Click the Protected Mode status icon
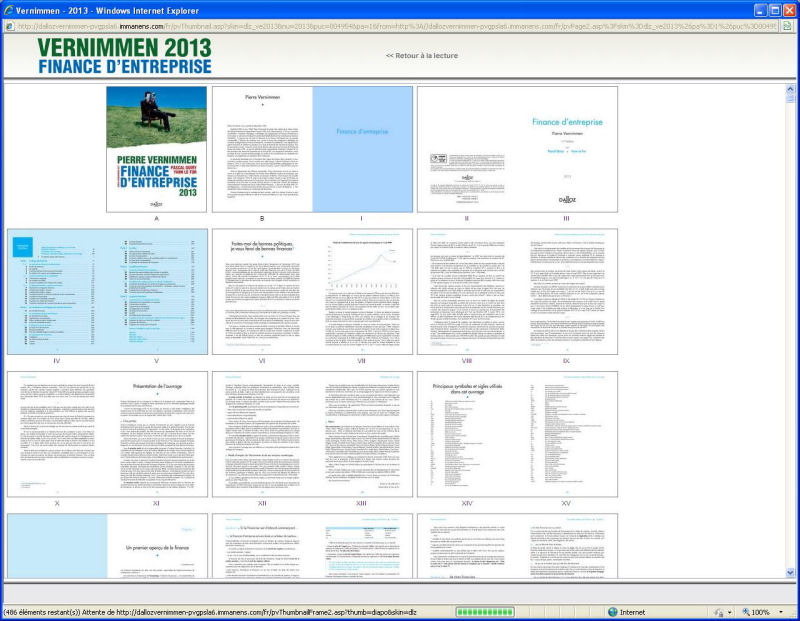This screenshot has height=621, width=800. tap(719, 612)
